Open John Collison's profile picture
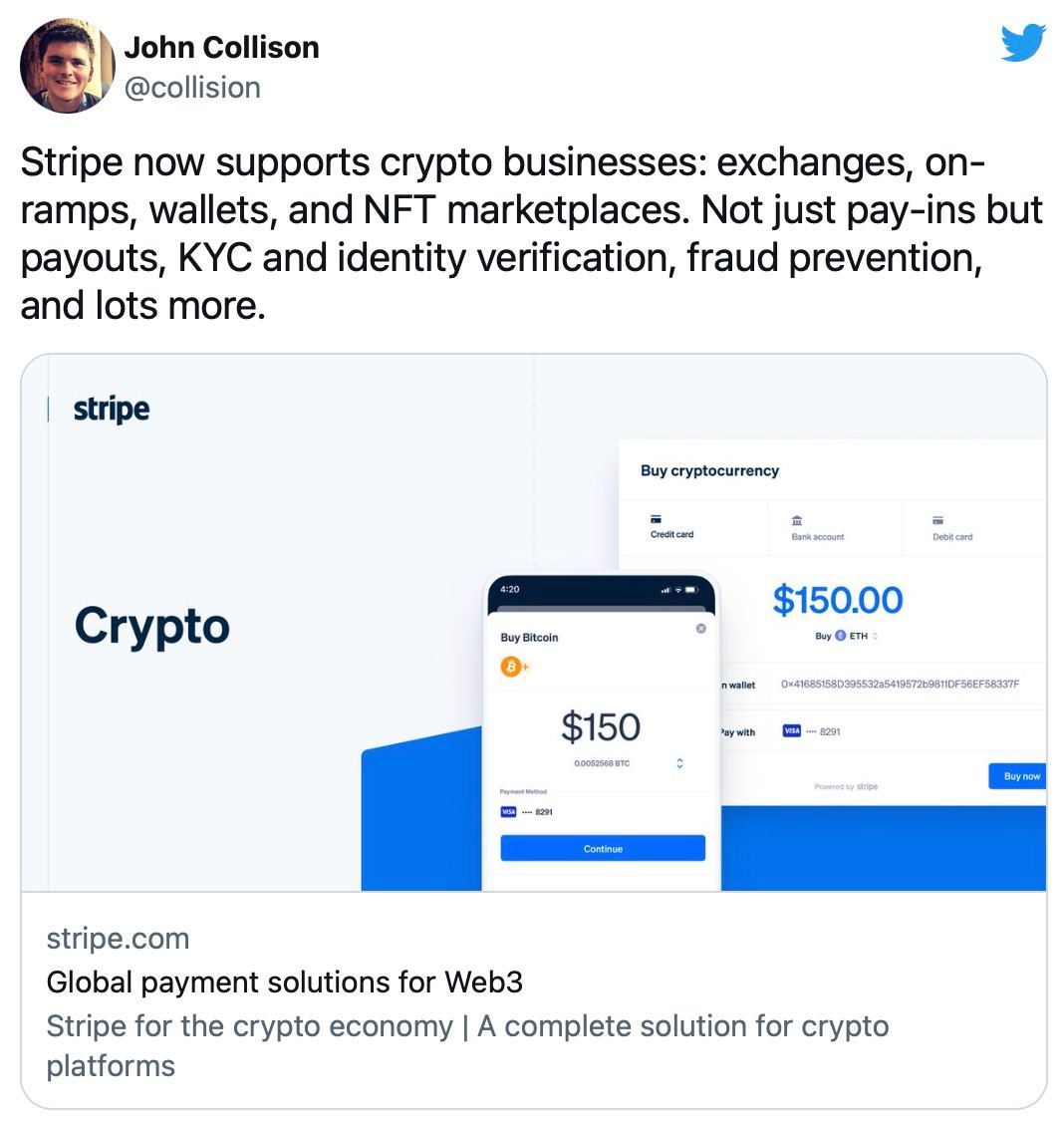This screenshot has width=1064, height=1122. click(68, 65)
